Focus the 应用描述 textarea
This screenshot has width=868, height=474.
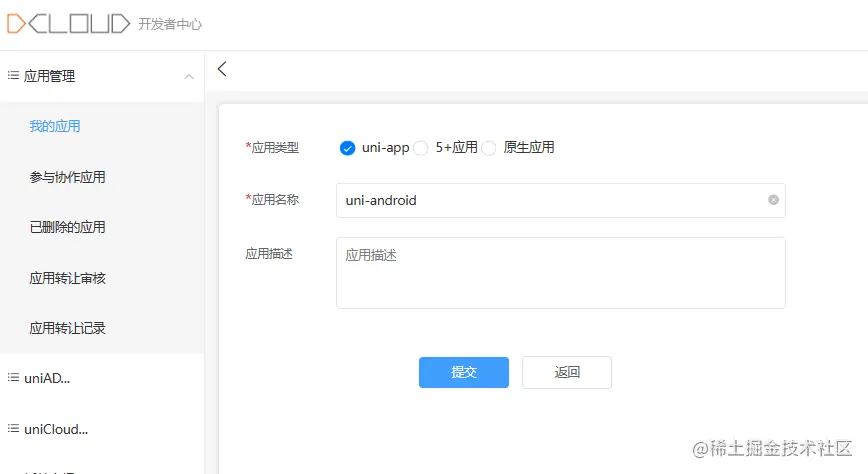[x=561, y=273]
